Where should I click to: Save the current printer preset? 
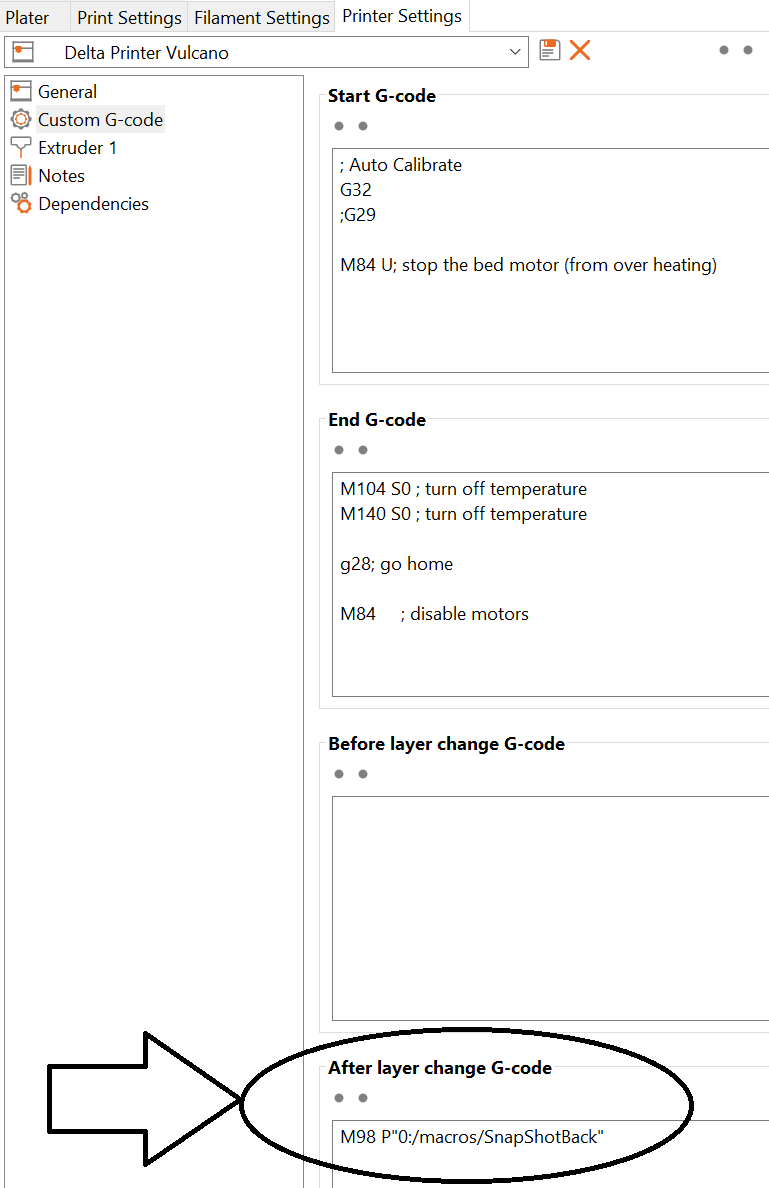[x=549, y=50]
